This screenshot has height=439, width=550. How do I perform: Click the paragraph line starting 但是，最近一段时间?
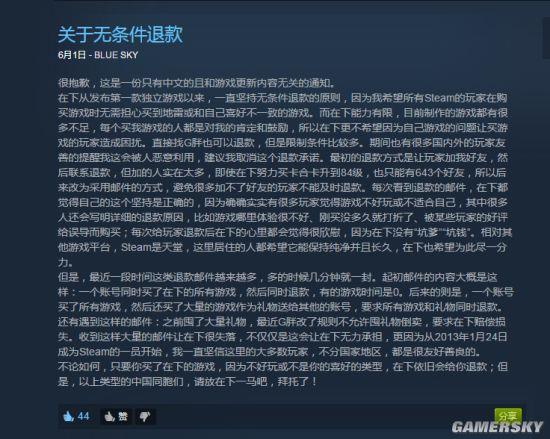(x=278, y=277)
